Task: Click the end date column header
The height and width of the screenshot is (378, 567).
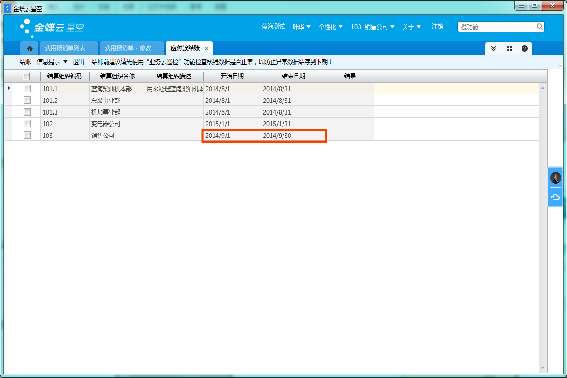Action: pos(294,76)
